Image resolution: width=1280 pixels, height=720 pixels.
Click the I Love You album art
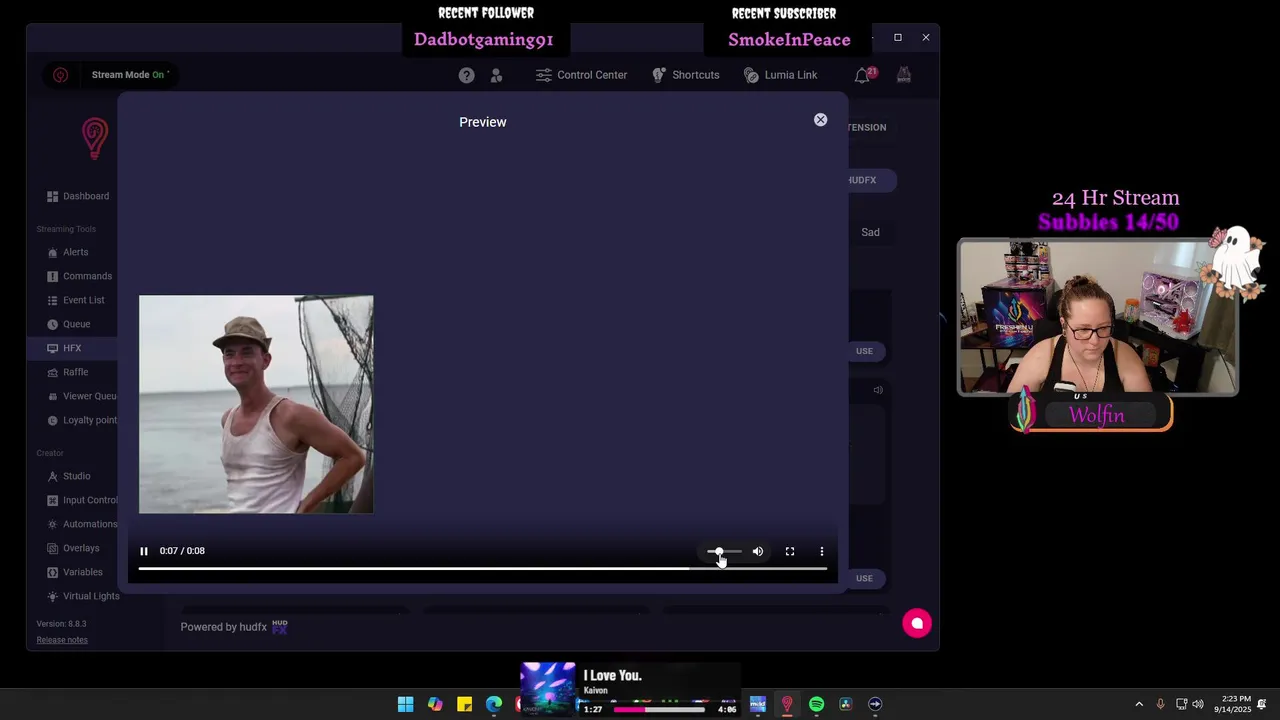(548, 688)
